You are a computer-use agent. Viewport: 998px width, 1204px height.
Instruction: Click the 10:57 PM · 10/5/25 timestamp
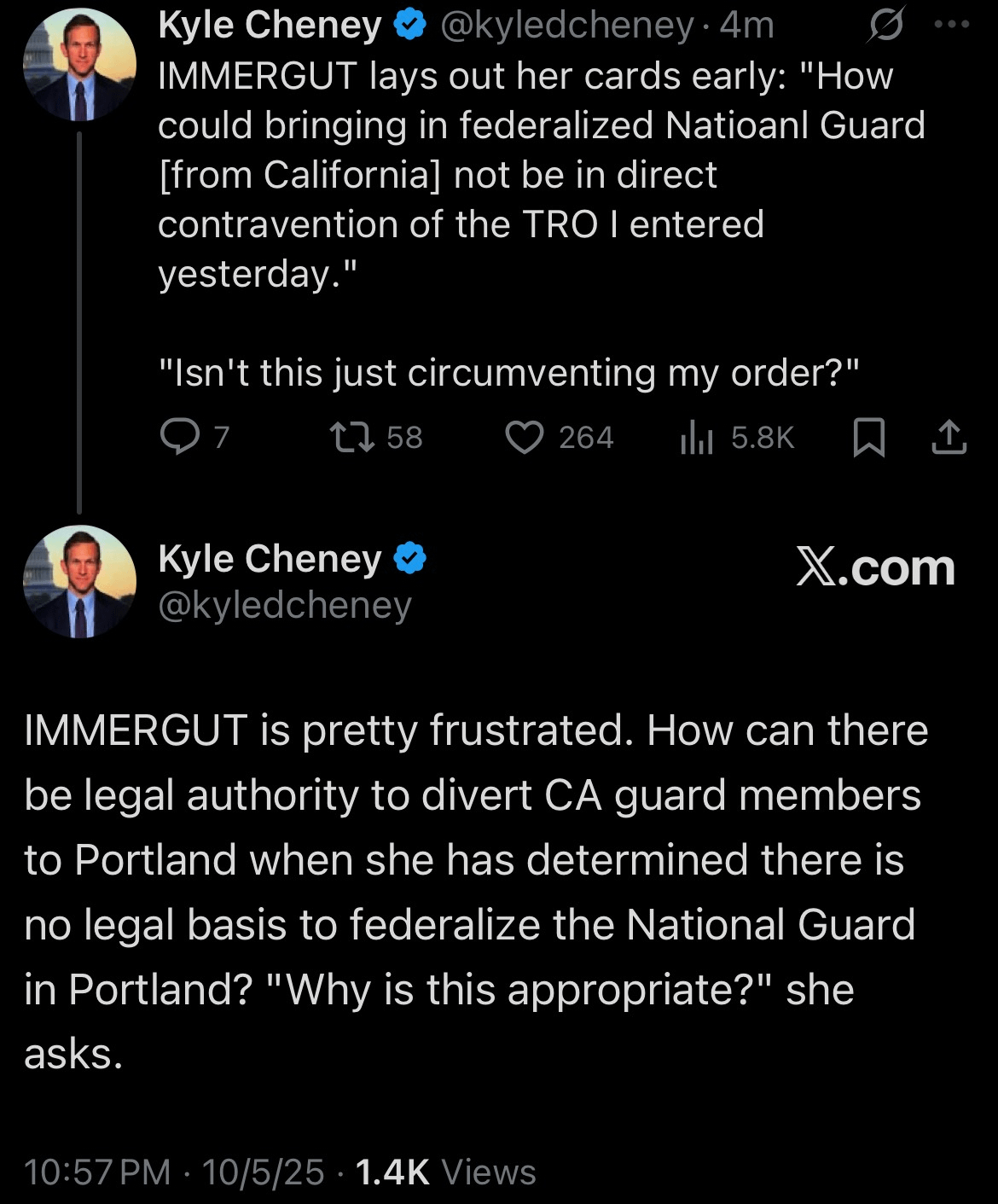point(174,1172)
